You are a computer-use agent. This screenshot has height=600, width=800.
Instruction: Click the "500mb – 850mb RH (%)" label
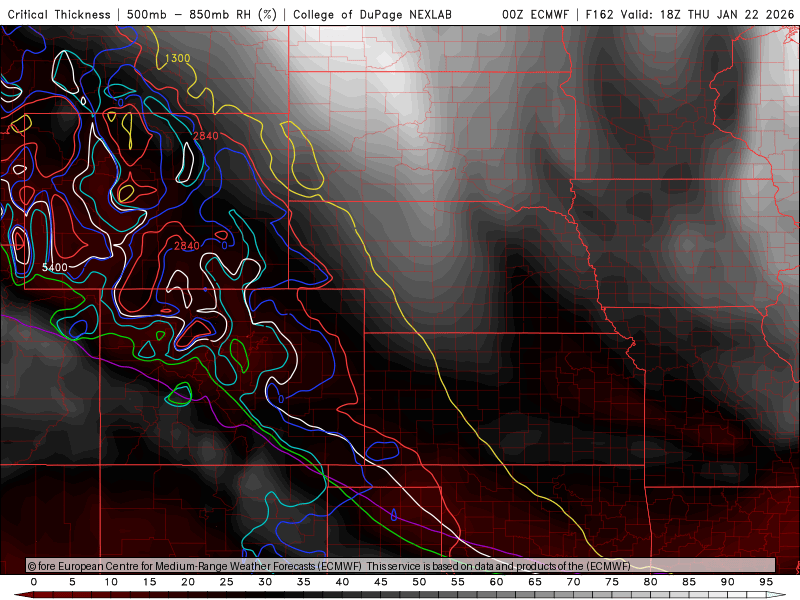click(202, 14)
